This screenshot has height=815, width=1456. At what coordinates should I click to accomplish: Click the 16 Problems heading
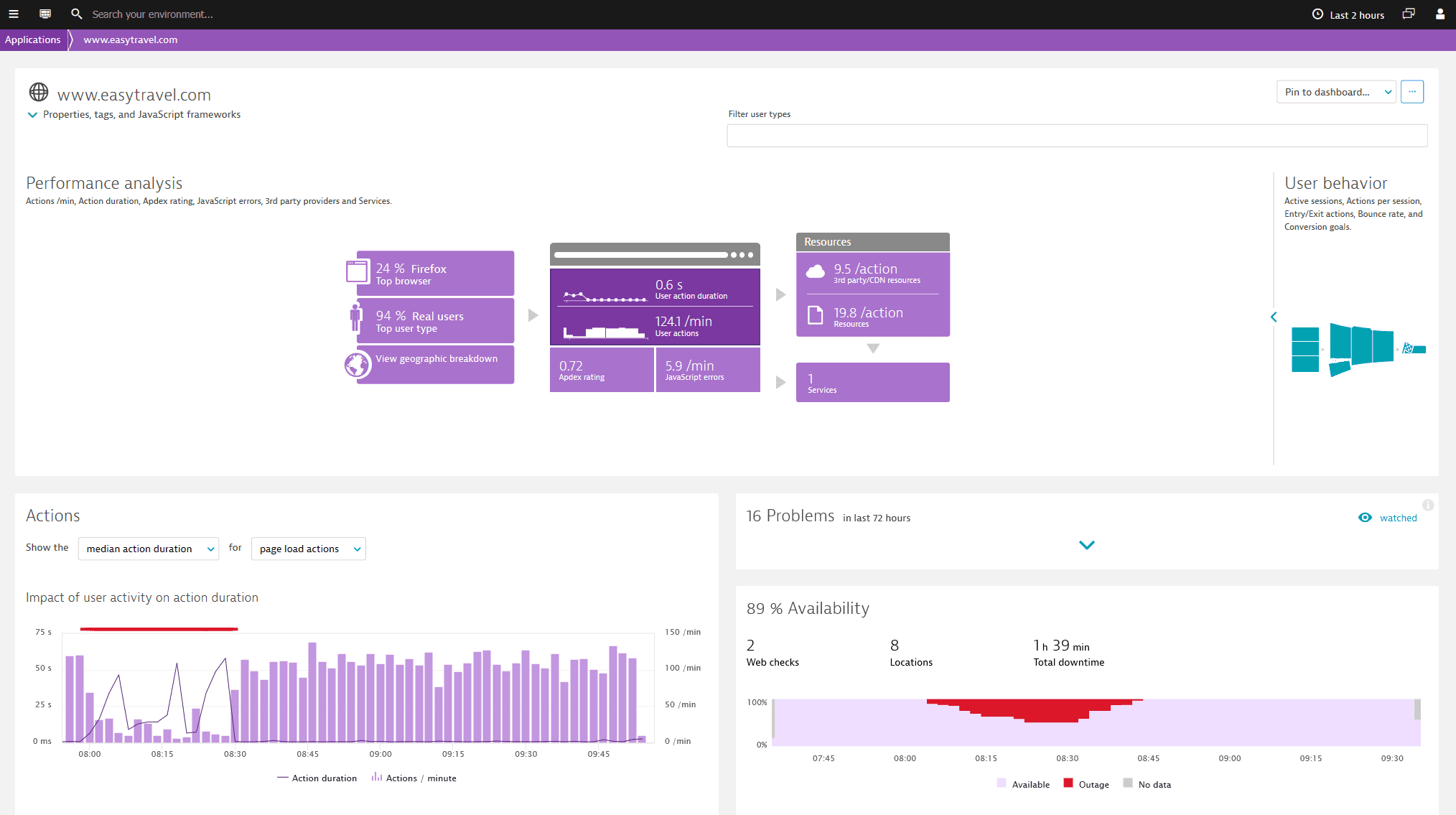tap(790, 516)
